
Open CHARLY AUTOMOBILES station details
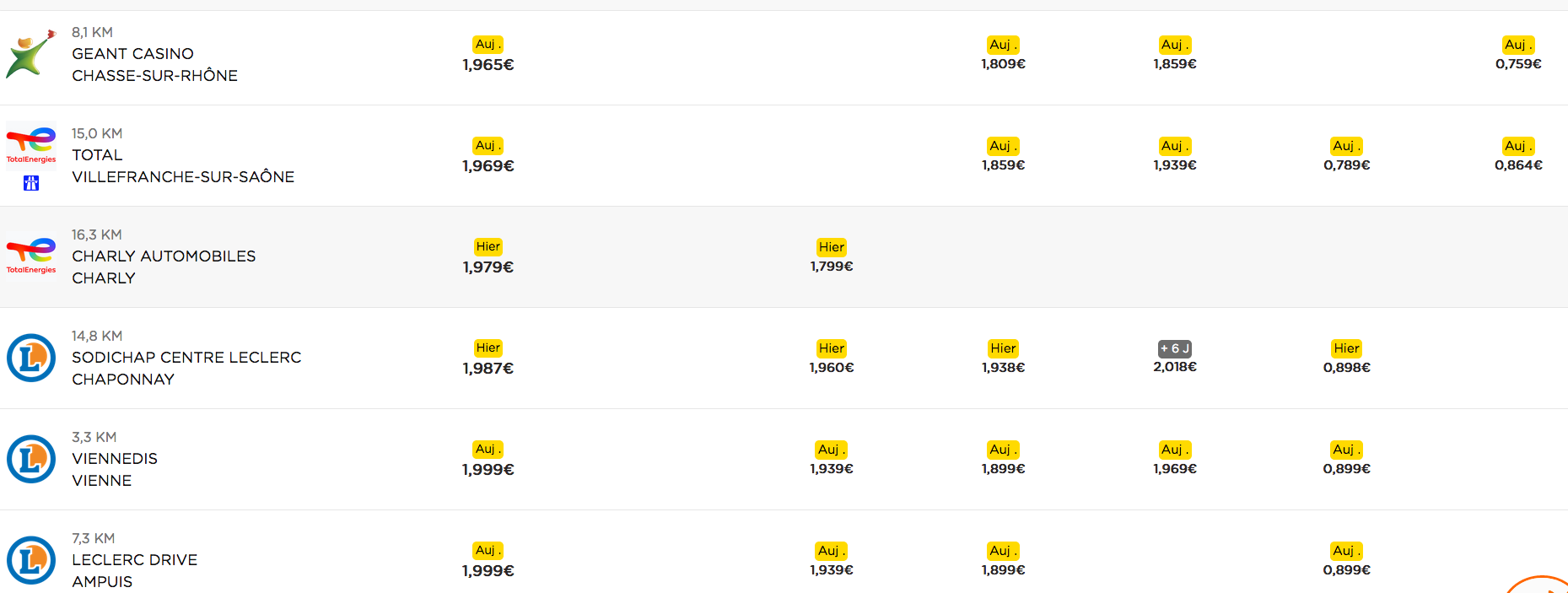[x=164, y=267]
